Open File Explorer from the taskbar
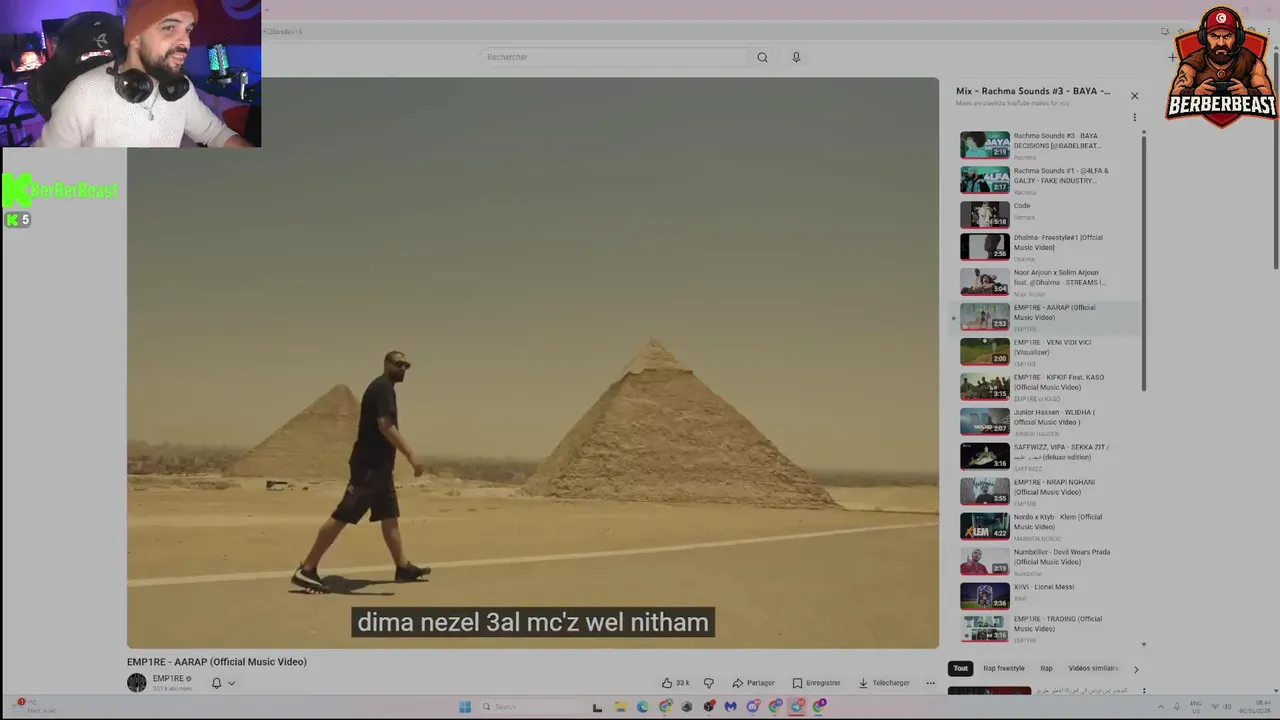The height and width of the screenshot is (720, 1280). point(620,707)
